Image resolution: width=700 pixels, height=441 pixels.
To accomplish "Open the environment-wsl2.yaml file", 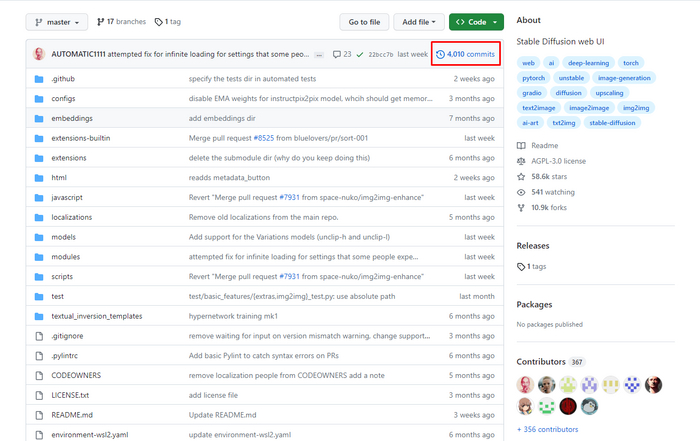I will 90,435.
